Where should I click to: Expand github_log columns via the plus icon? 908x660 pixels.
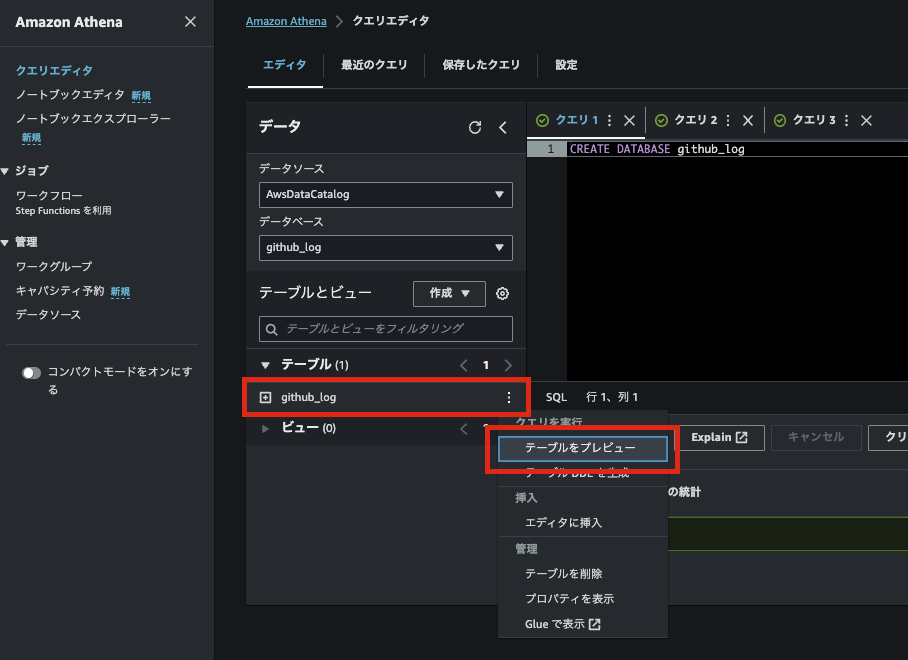click(266, 397)
